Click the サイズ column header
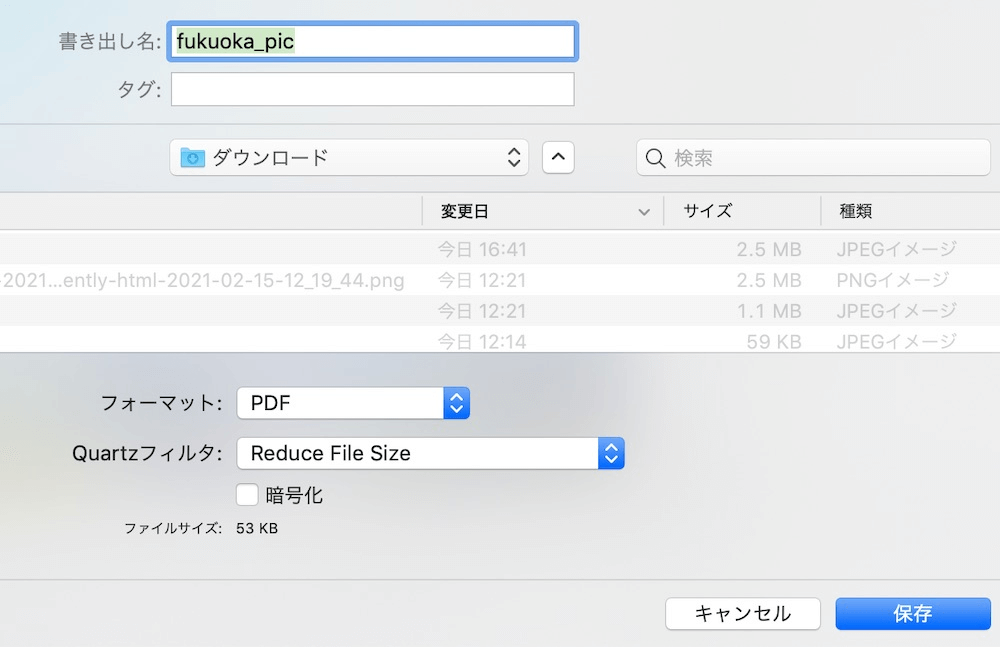 click(706, 211)
